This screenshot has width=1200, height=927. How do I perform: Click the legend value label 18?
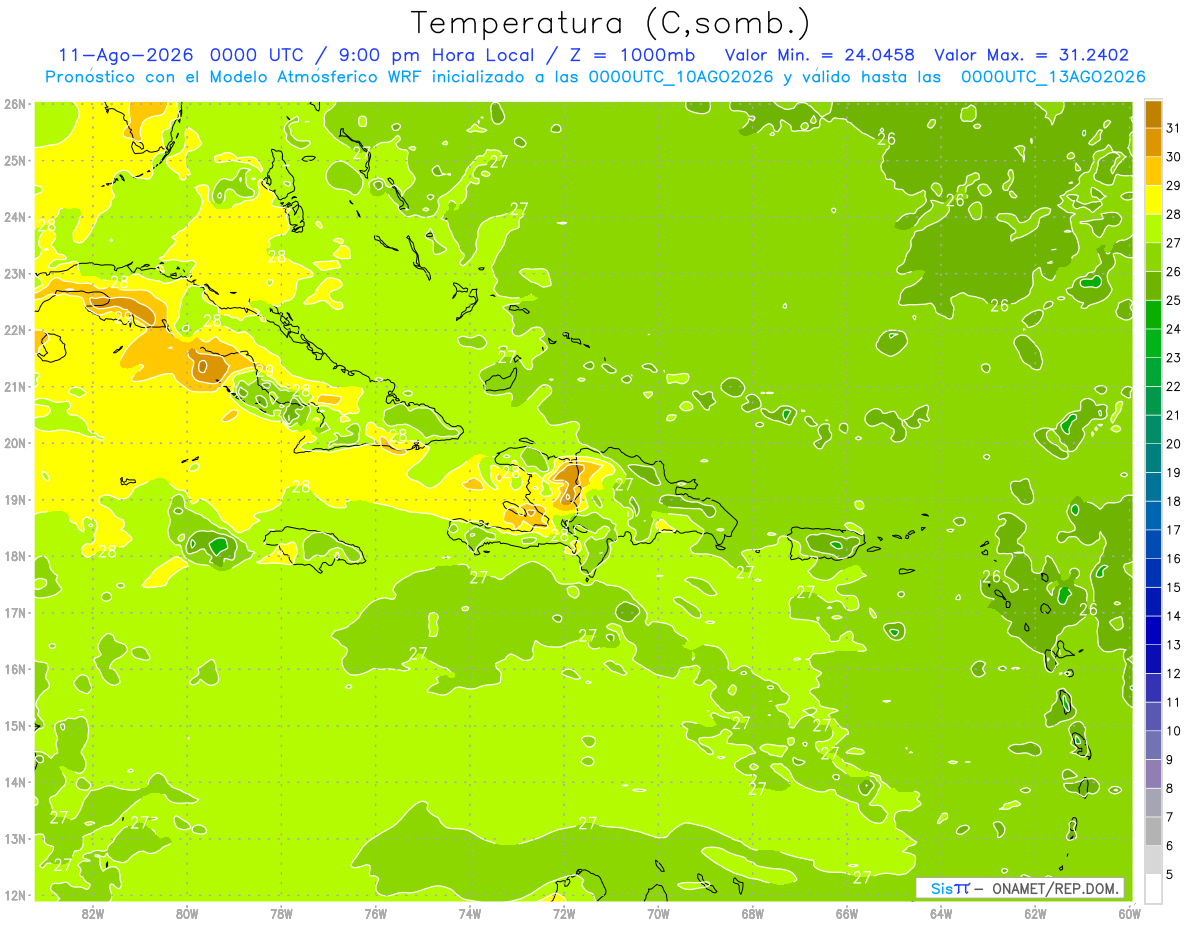coord(1174,501)
